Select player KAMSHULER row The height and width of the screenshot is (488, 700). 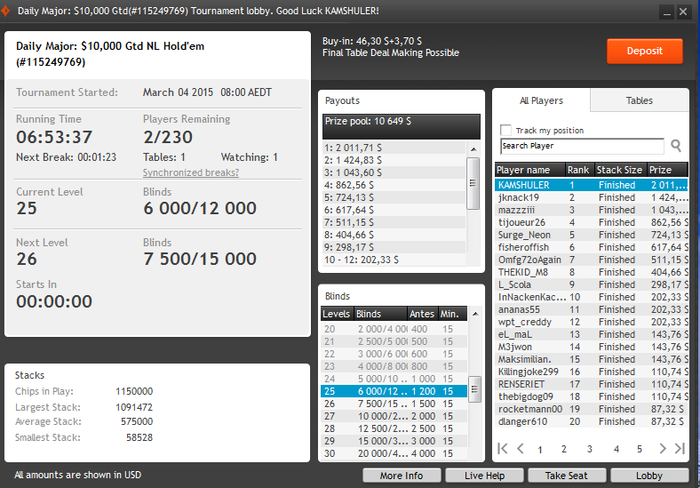click(x=591, y=185)
